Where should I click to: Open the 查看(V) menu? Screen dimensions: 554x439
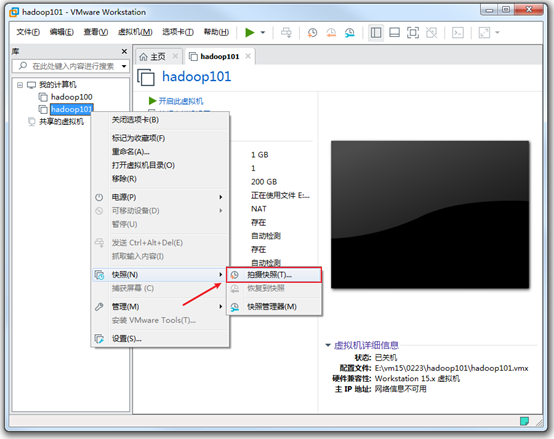[x=96, y=32]
